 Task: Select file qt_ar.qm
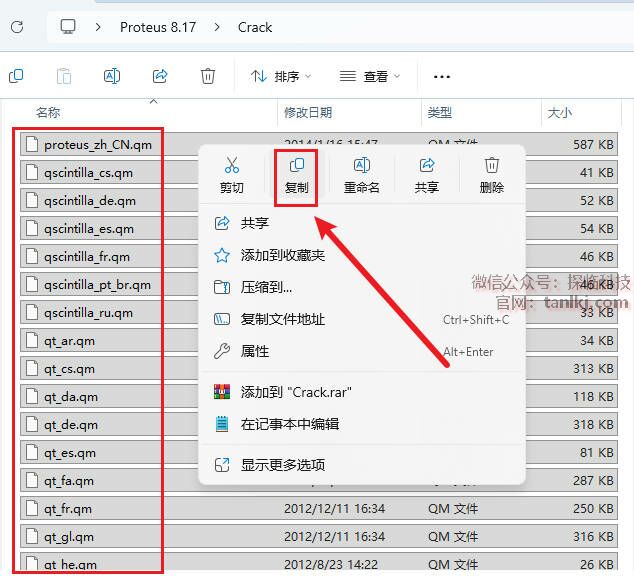pos(70,341)
